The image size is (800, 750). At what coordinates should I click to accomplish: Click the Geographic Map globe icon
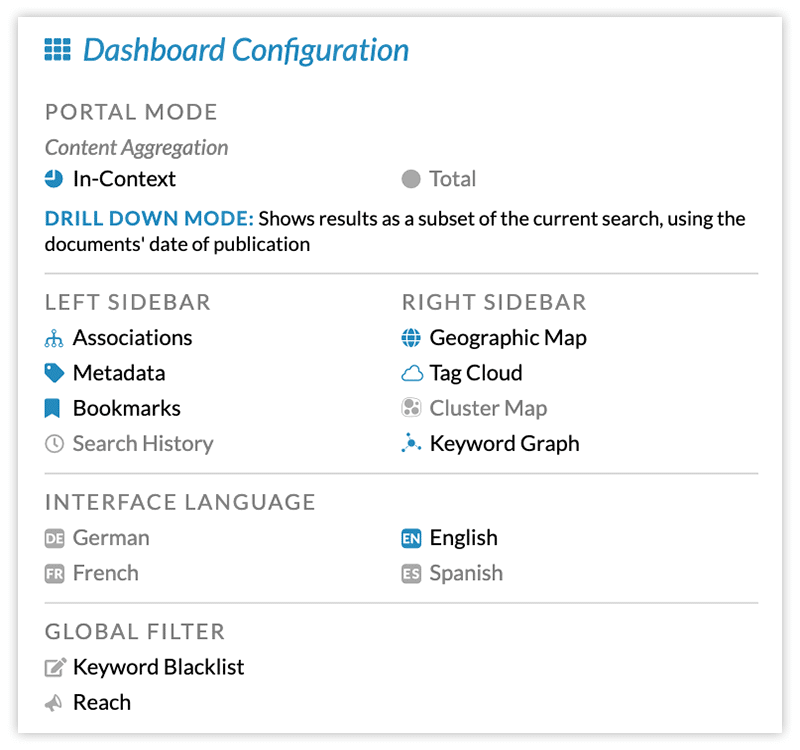tap(411, 338)
